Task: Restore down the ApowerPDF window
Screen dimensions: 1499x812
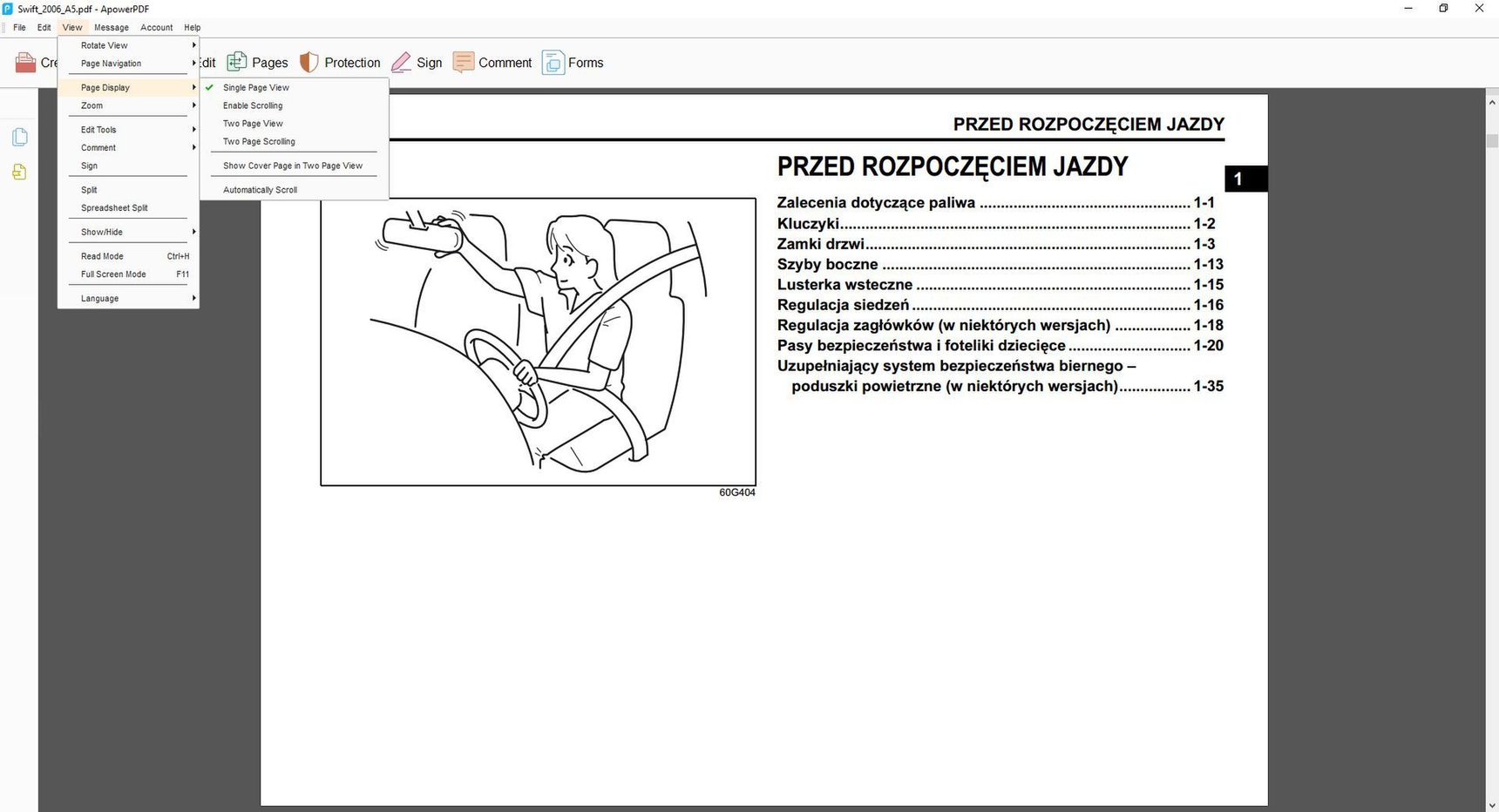Action: [x=1443, y=9]
